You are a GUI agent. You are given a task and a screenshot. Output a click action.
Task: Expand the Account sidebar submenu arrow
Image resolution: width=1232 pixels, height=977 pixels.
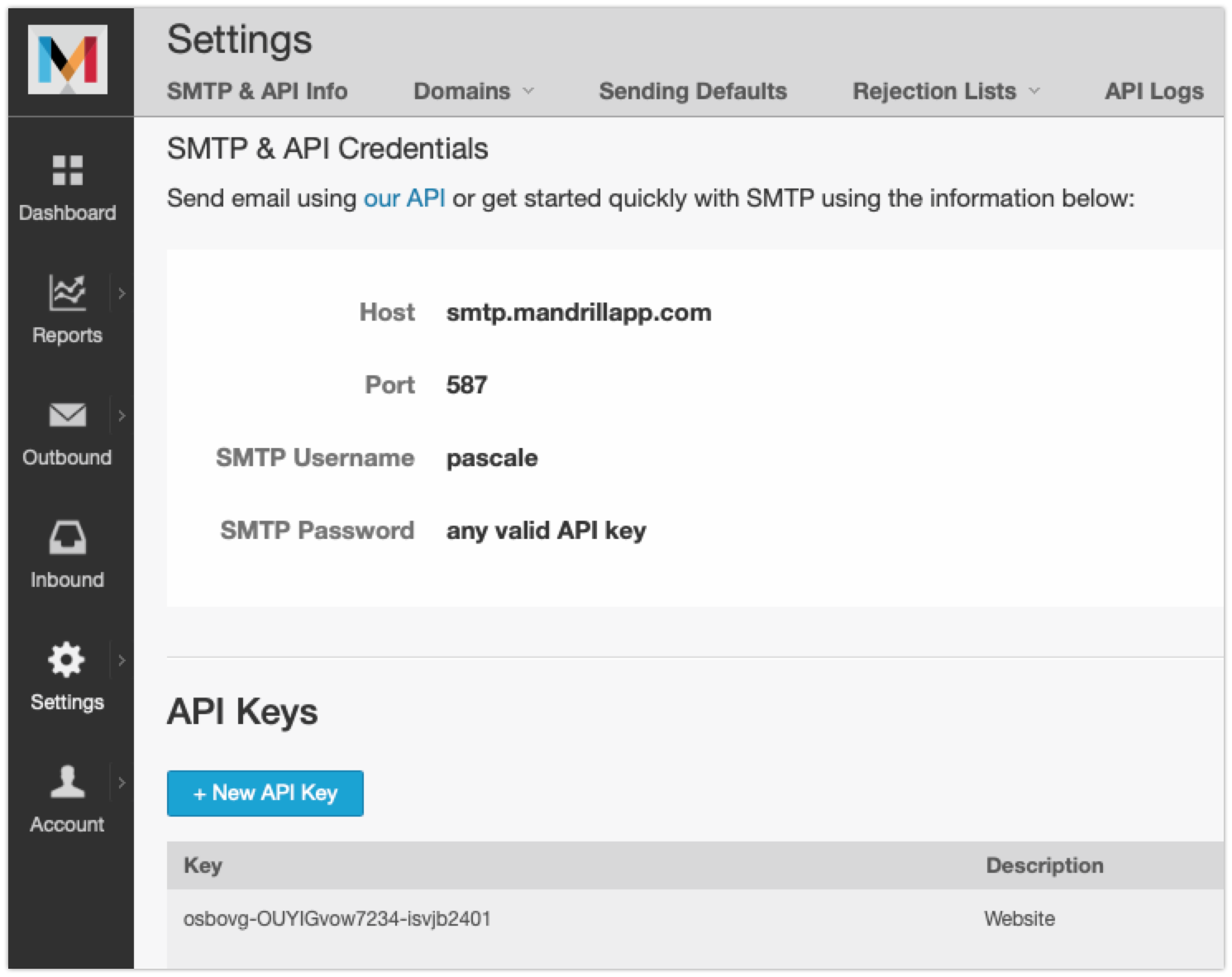[x=122, y=782]
